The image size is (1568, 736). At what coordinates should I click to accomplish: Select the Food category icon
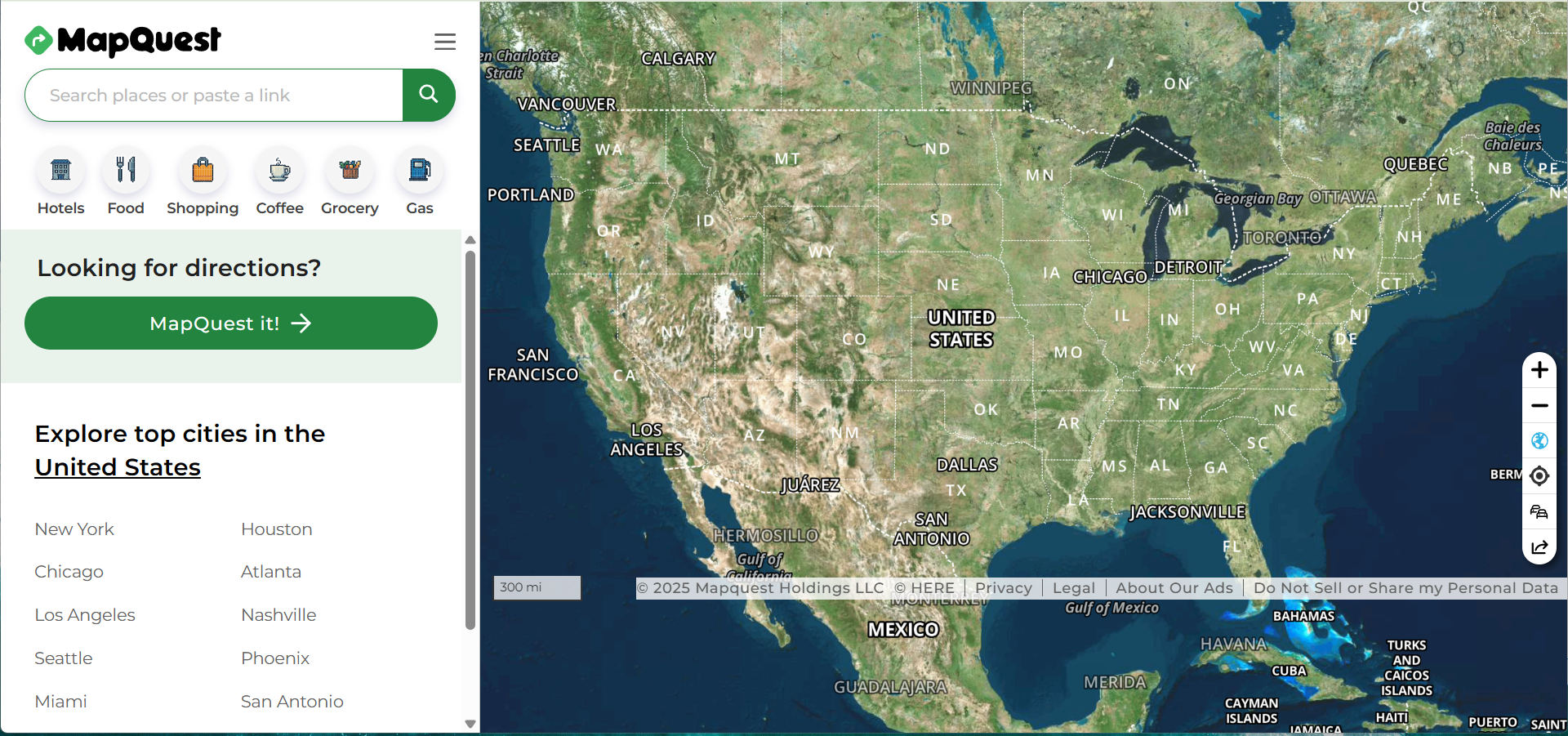(126, 172)
